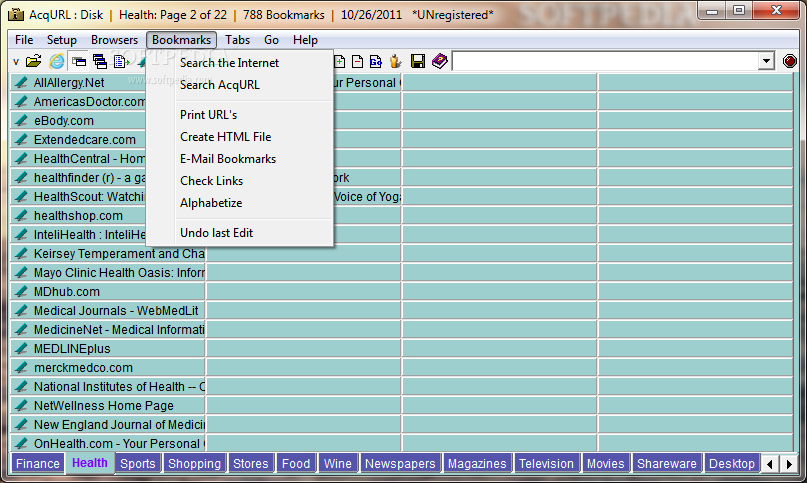The height and width of the screenshot is (483, 807).
Task: Click the edit pencil next to Extendedcare.com
Action: [x=21, y=140]
